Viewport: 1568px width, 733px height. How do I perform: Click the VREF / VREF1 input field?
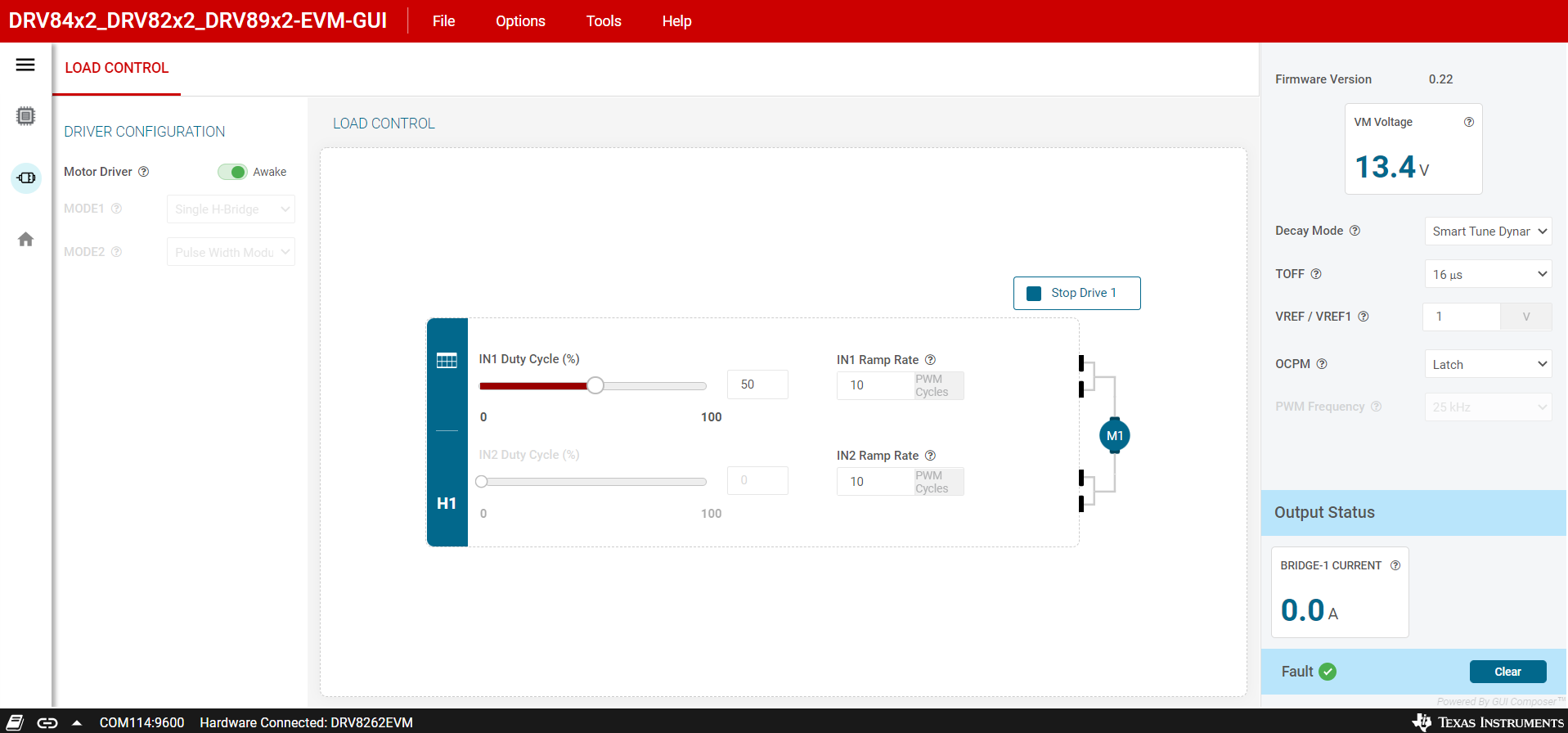(x=1461, y=317)
